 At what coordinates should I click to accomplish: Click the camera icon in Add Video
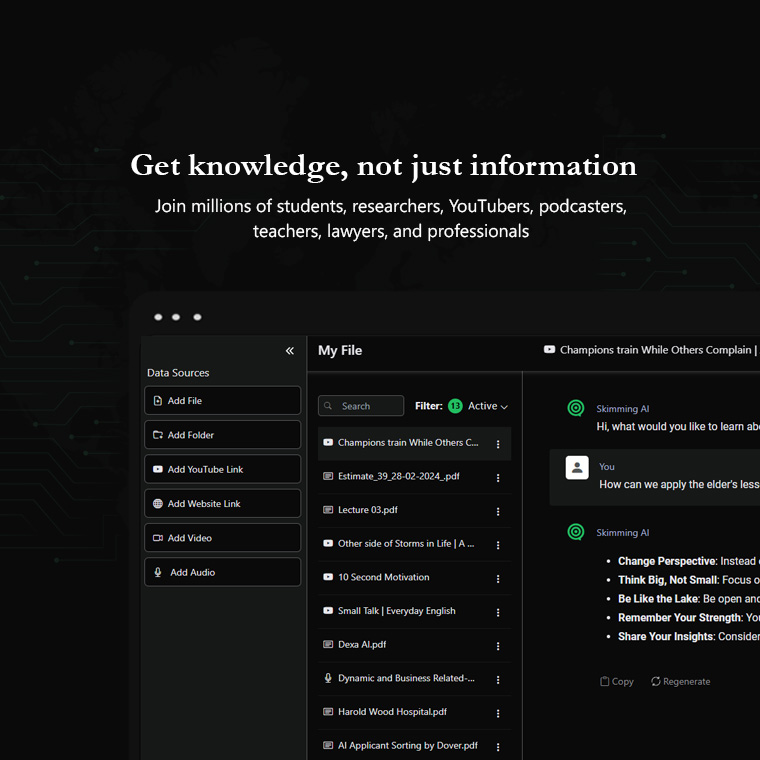158,538
